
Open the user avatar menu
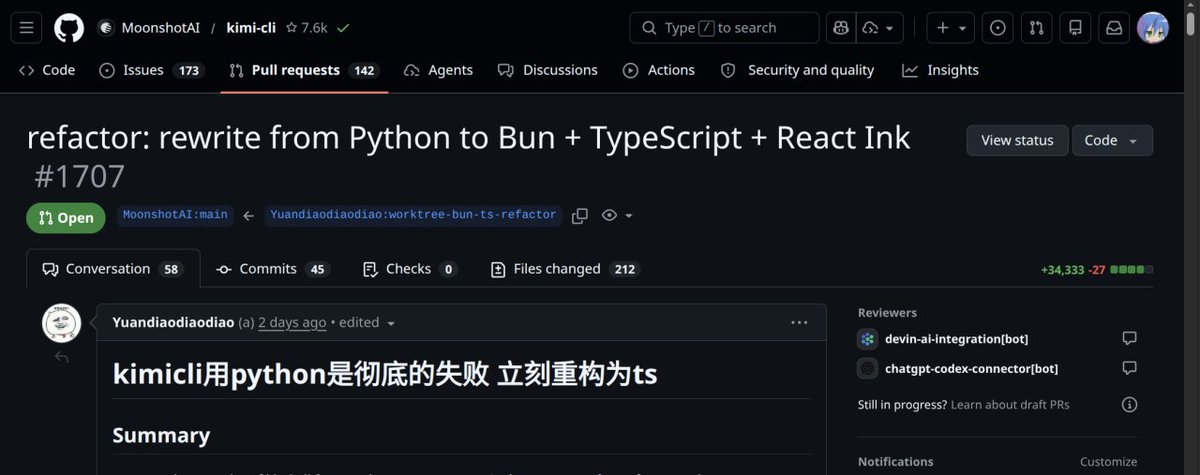(1153, 28)
